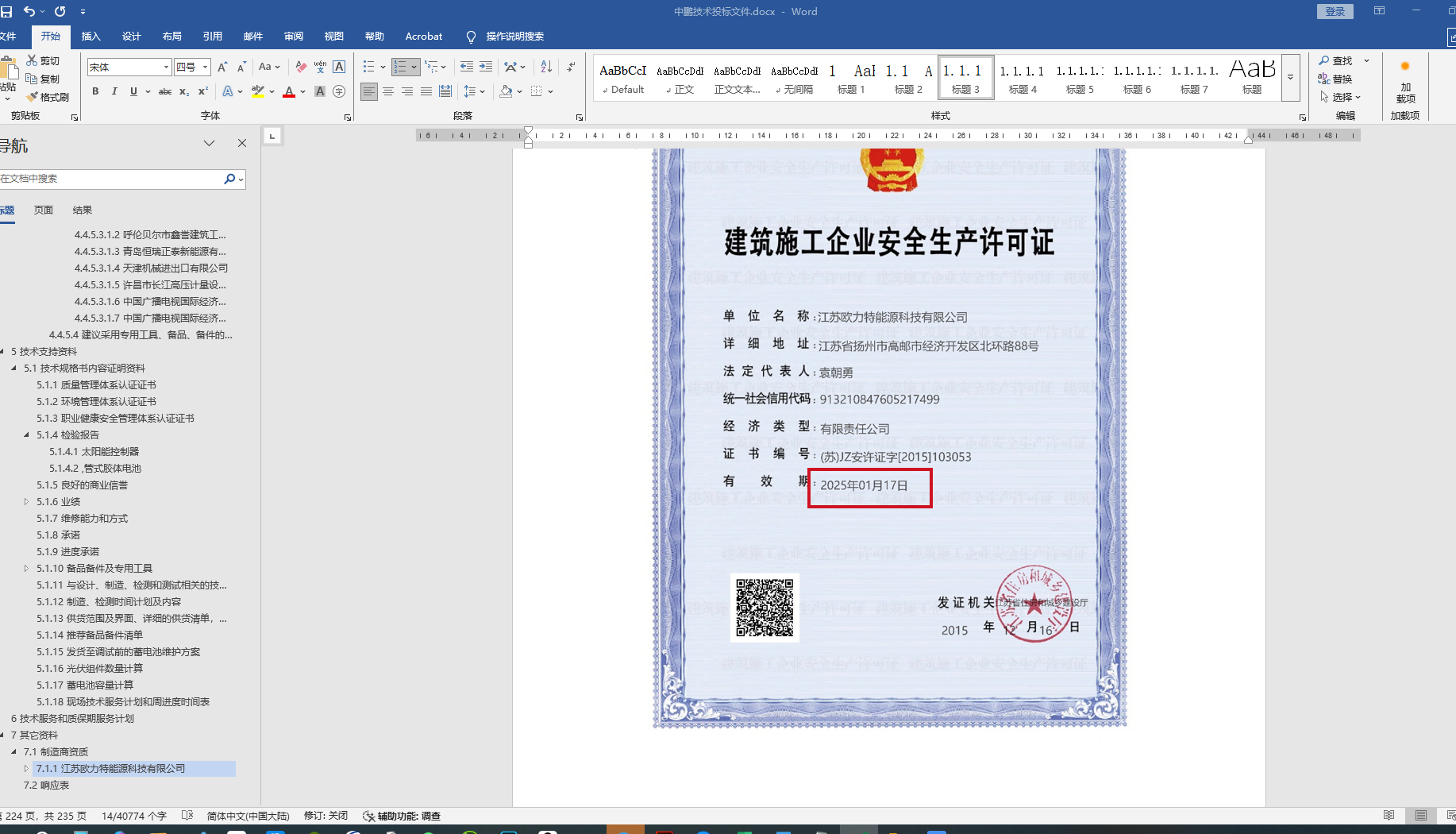The height and width of the screenshot is (834, 1456).
Task: Open the font name dropdown (宋体)
Action: [166, 67]
